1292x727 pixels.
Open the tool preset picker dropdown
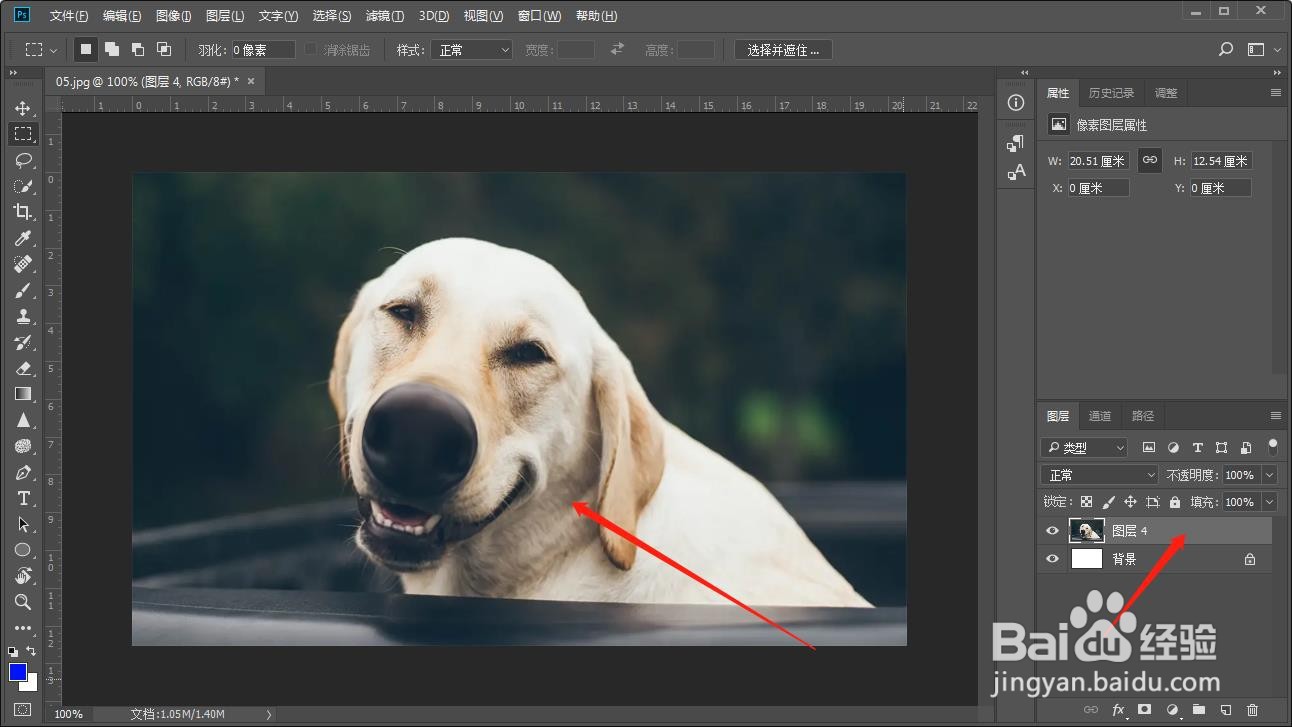click(41, 49)
